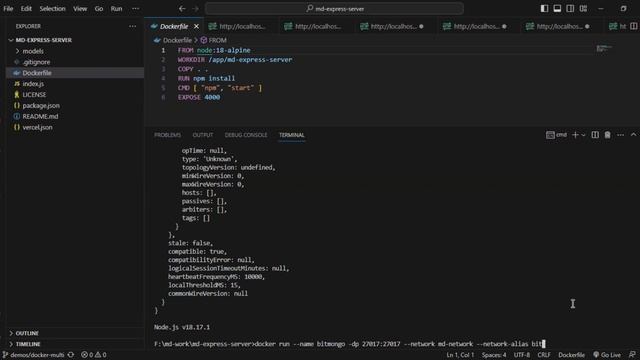Split the editor to the right
The width and height of the screenshot is (640, 360).
coord(633,27)
